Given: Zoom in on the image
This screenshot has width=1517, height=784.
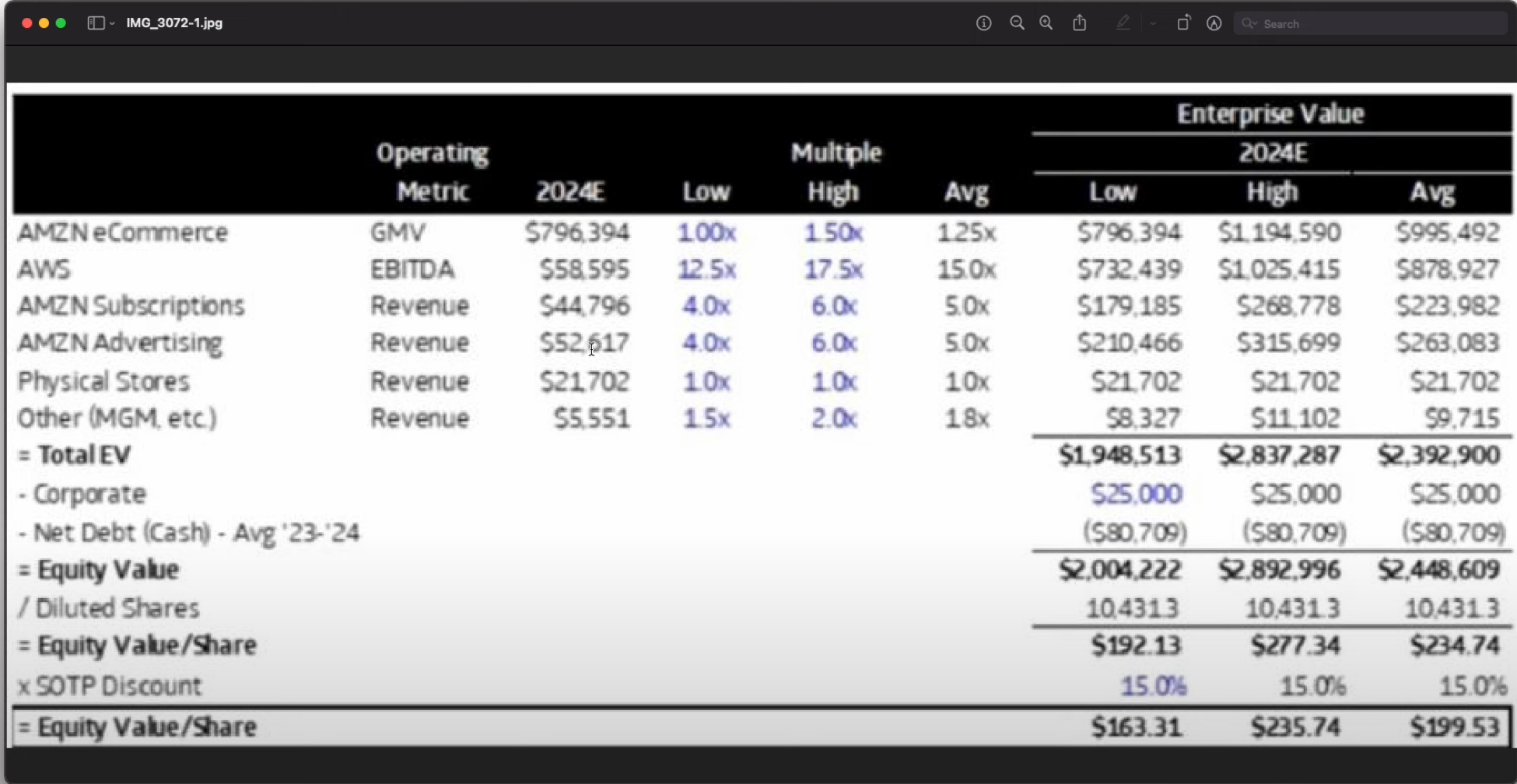Looking at the screenshot, I should click(x=1046, y=23).
